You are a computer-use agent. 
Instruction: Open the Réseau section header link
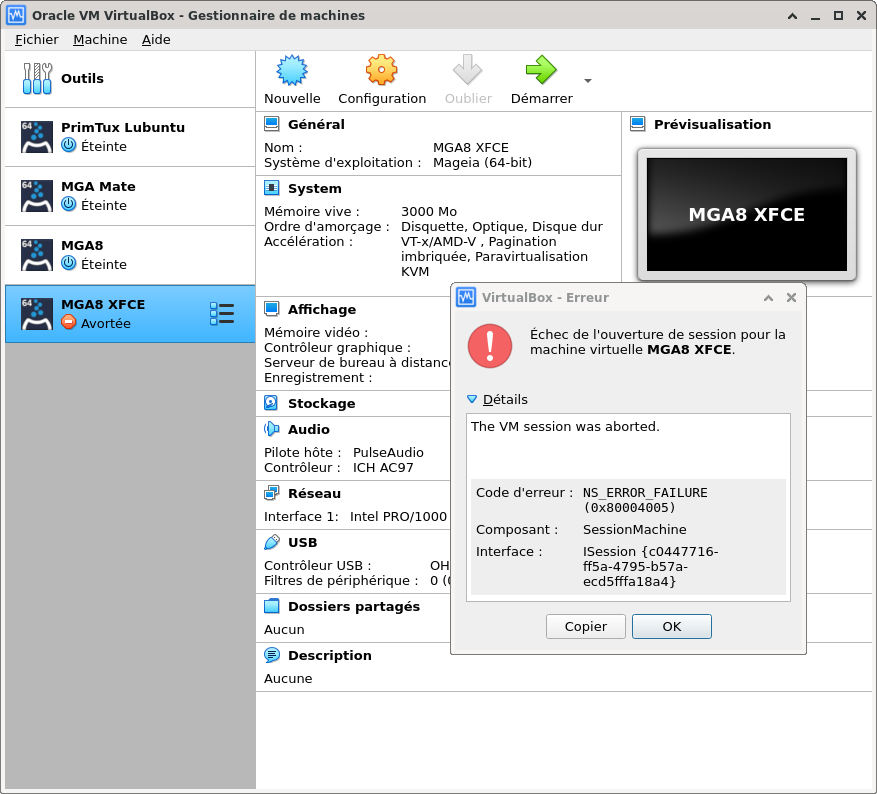click(x=314, y=493)
